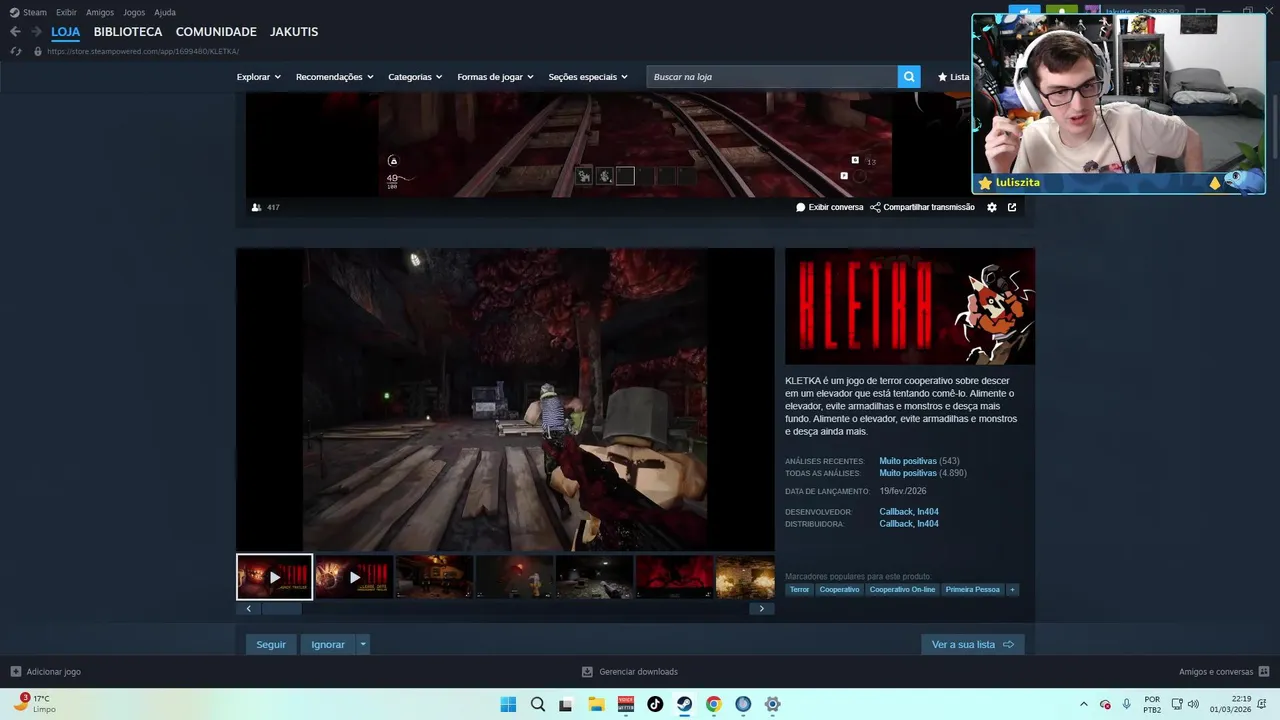Select the Cooperativo On-line tag
The image size is (1280, 720).
[902, 590]
